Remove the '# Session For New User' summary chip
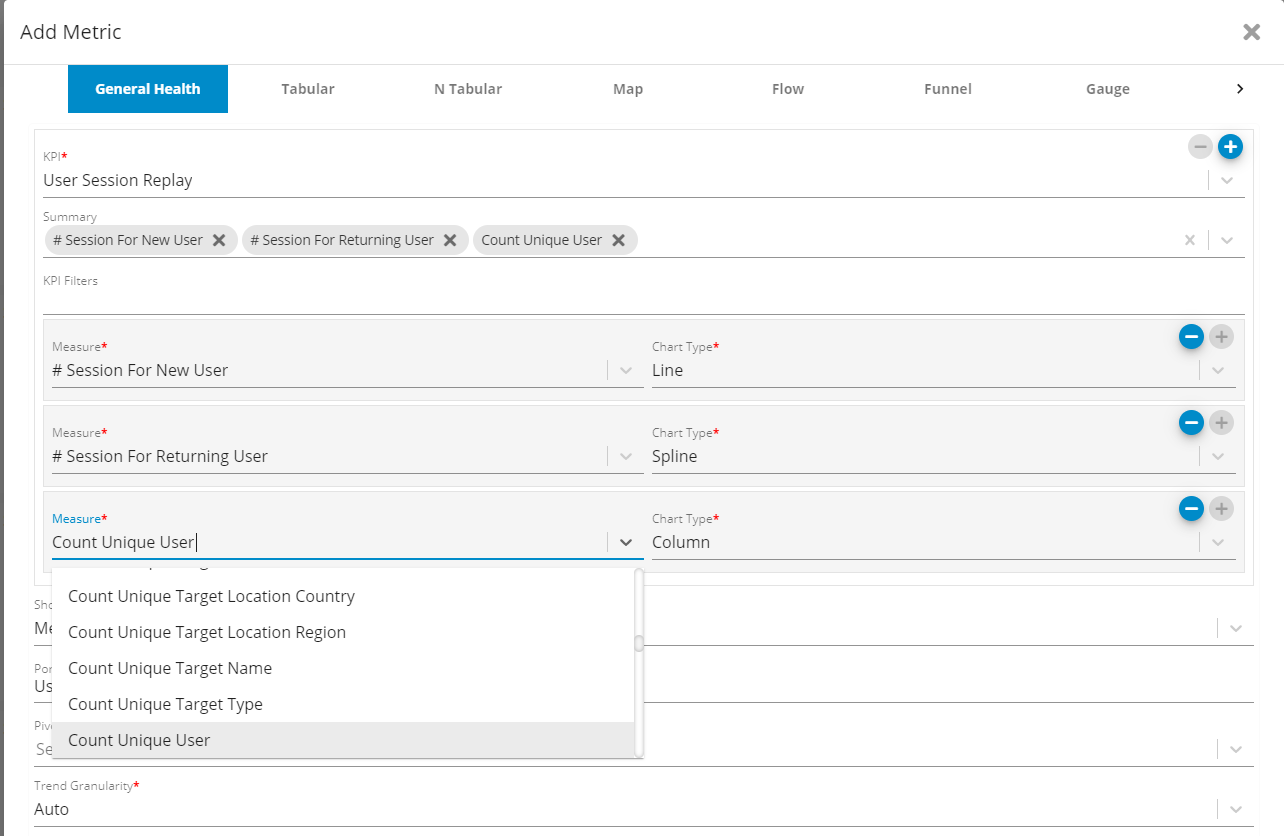Image resolution: width=1284 pixels, height=836 pixels. click(x=219, y=240)
